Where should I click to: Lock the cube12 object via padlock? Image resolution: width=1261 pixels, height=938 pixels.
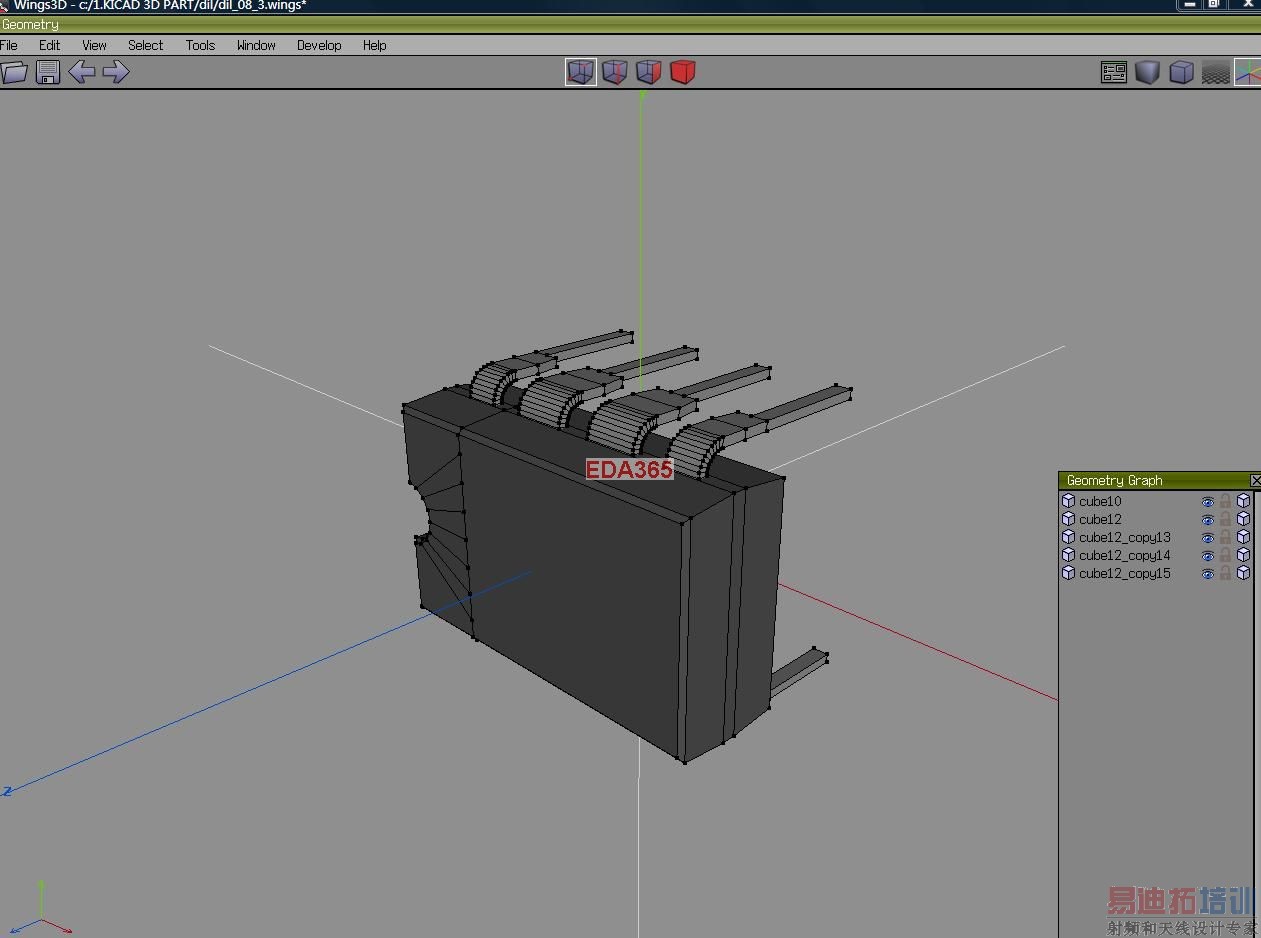pyautogui.click(x=1225, y=520)
